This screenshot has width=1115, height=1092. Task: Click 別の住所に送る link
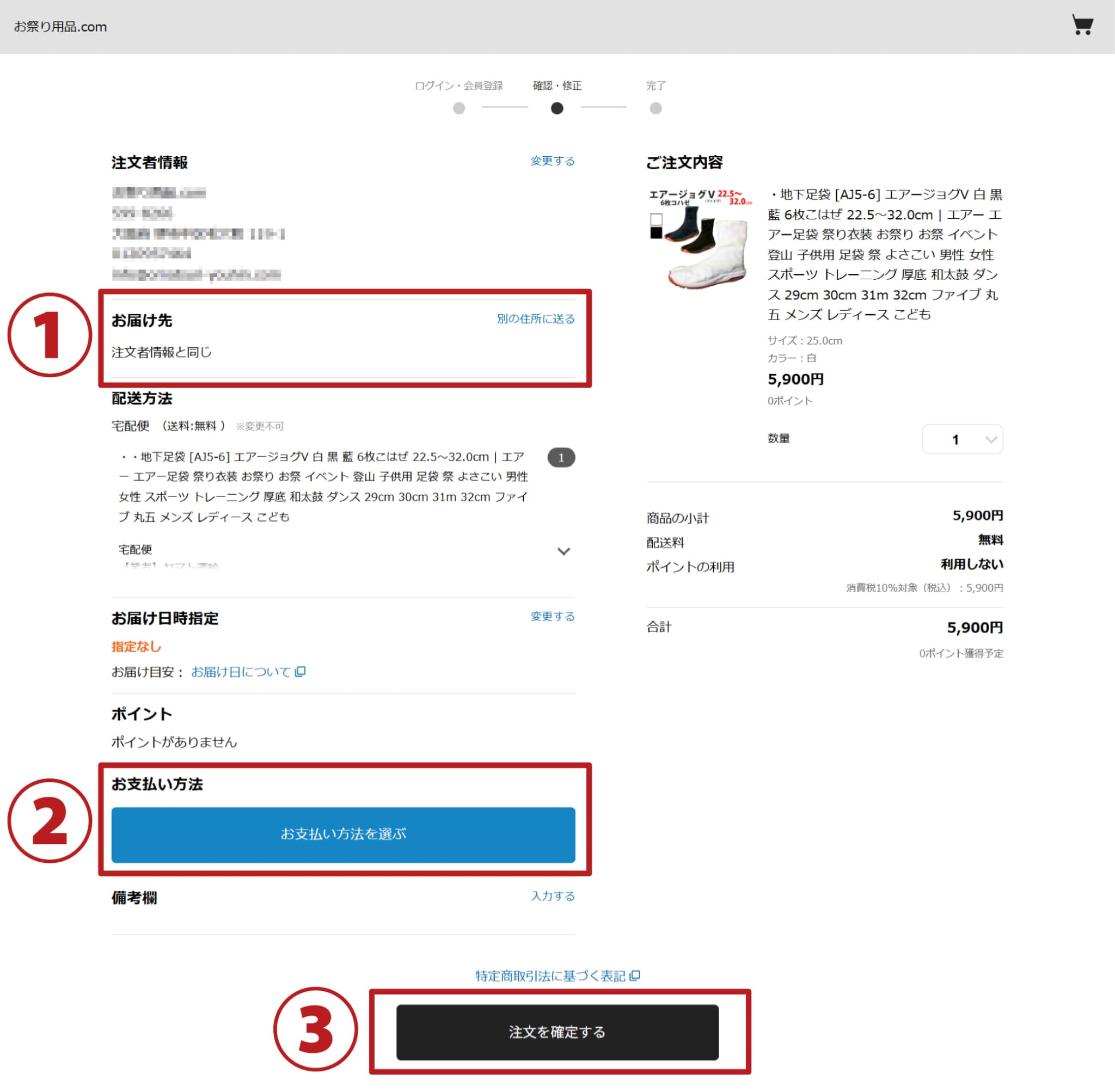tap(536, 318)
